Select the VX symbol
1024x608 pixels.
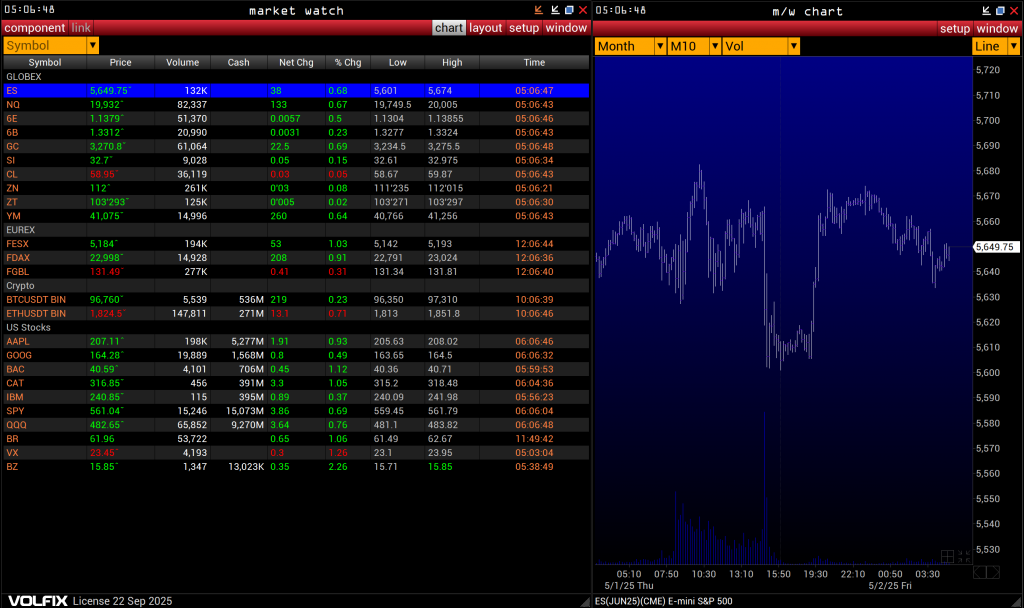12,453
